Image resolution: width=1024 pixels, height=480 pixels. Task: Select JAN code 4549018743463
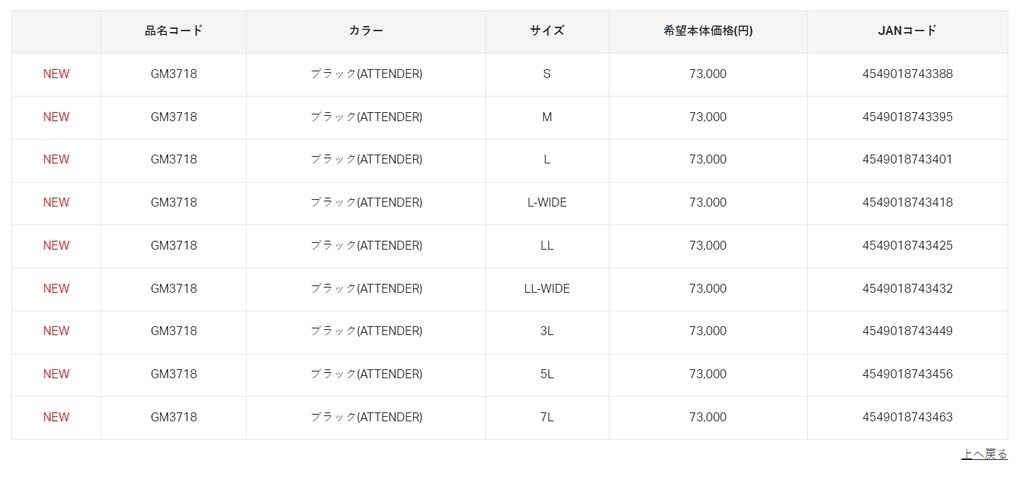[x=907, y=417]
